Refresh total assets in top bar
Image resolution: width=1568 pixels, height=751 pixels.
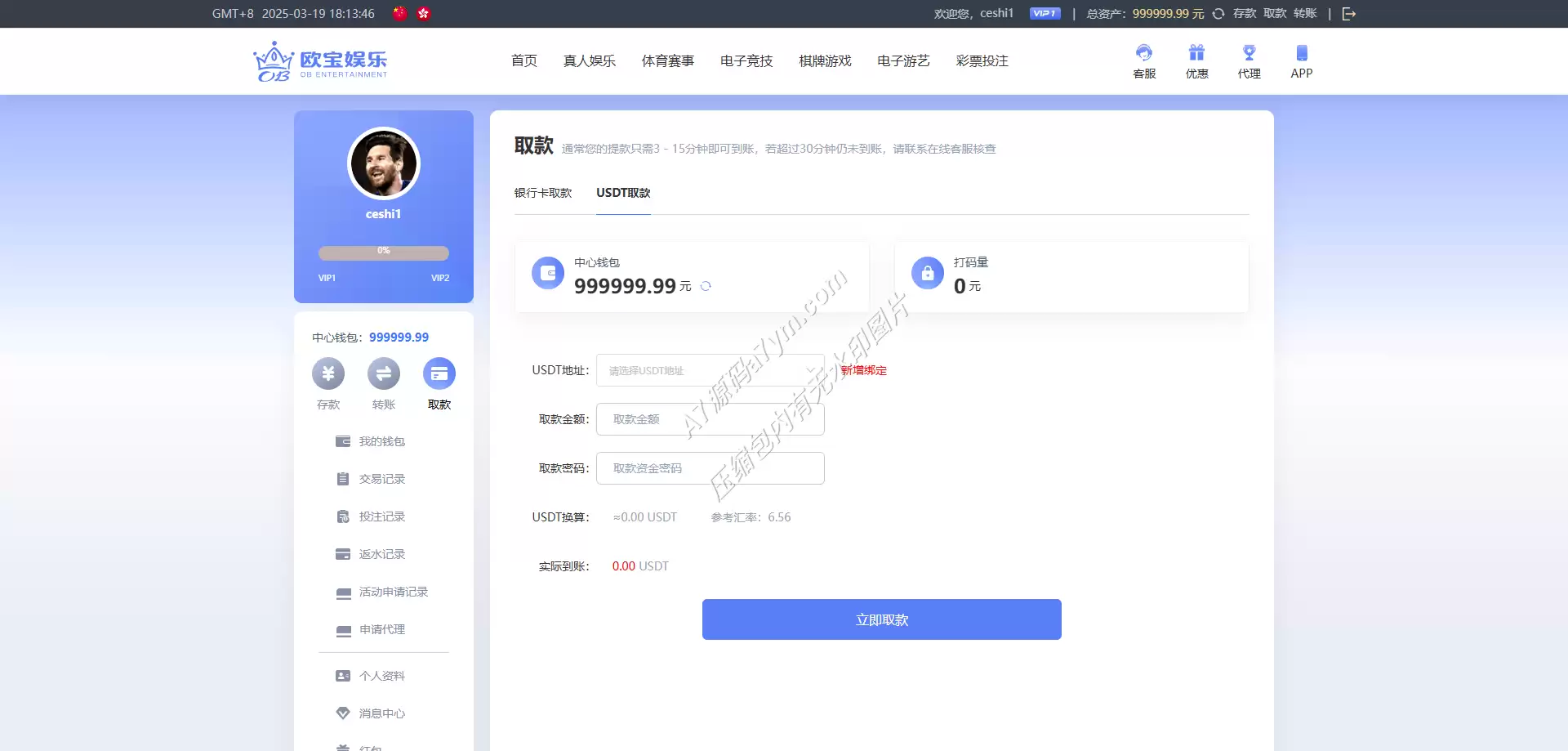[1218, 14]
